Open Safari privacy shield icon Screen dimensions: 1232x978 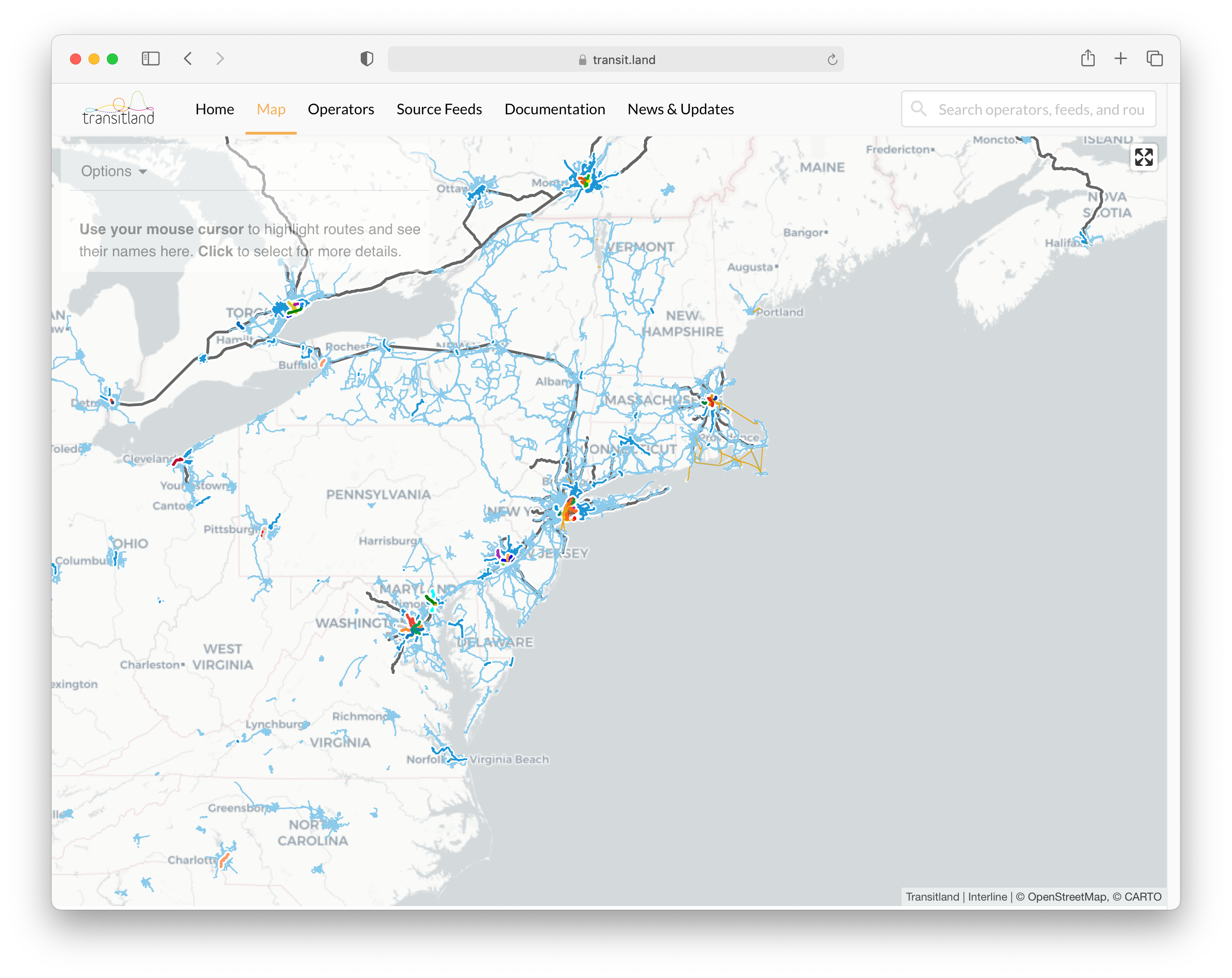tap(366, 59)
